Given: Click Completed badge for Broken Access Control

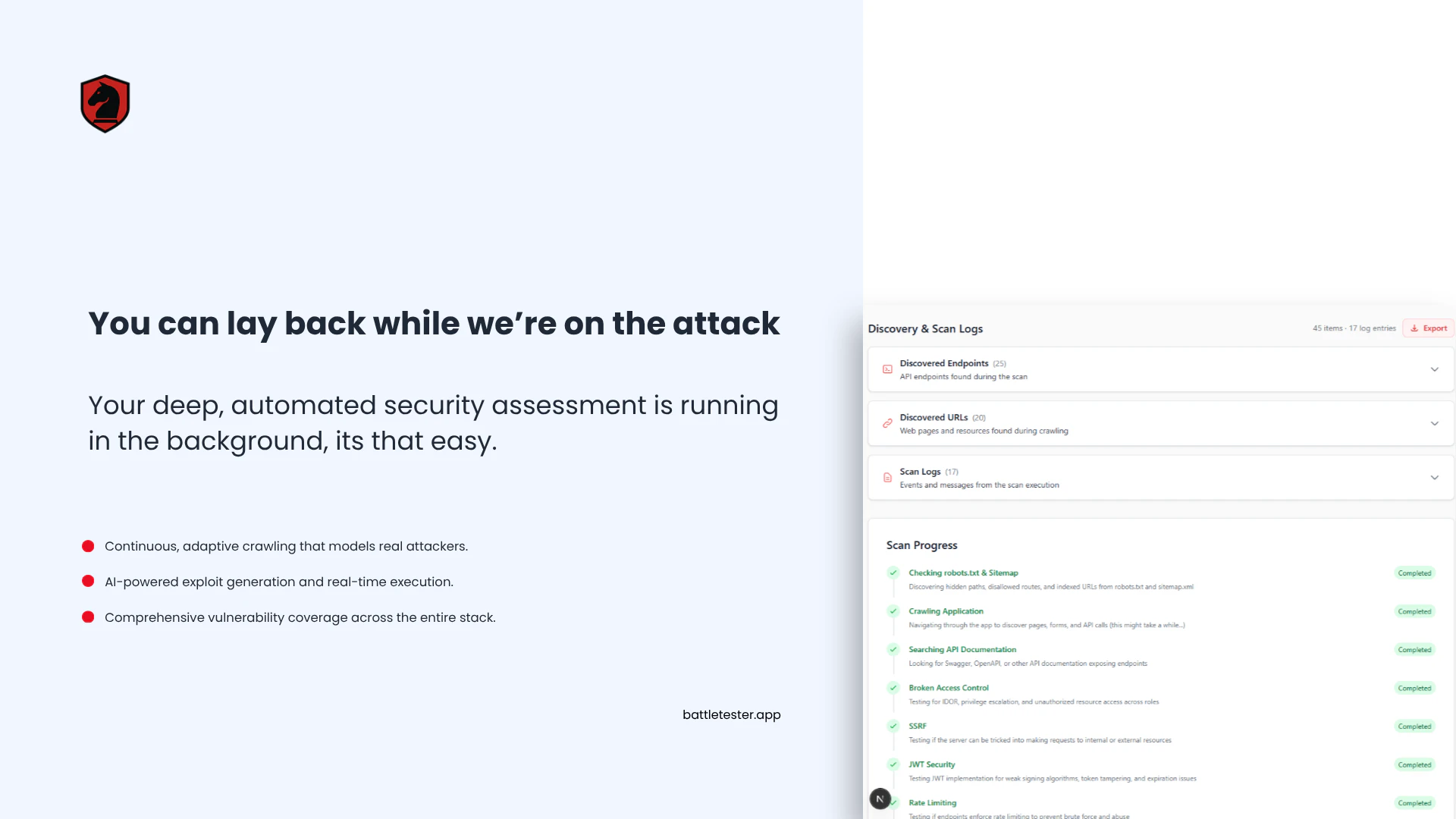Looking at the screenshot, I should [1414, 688].
